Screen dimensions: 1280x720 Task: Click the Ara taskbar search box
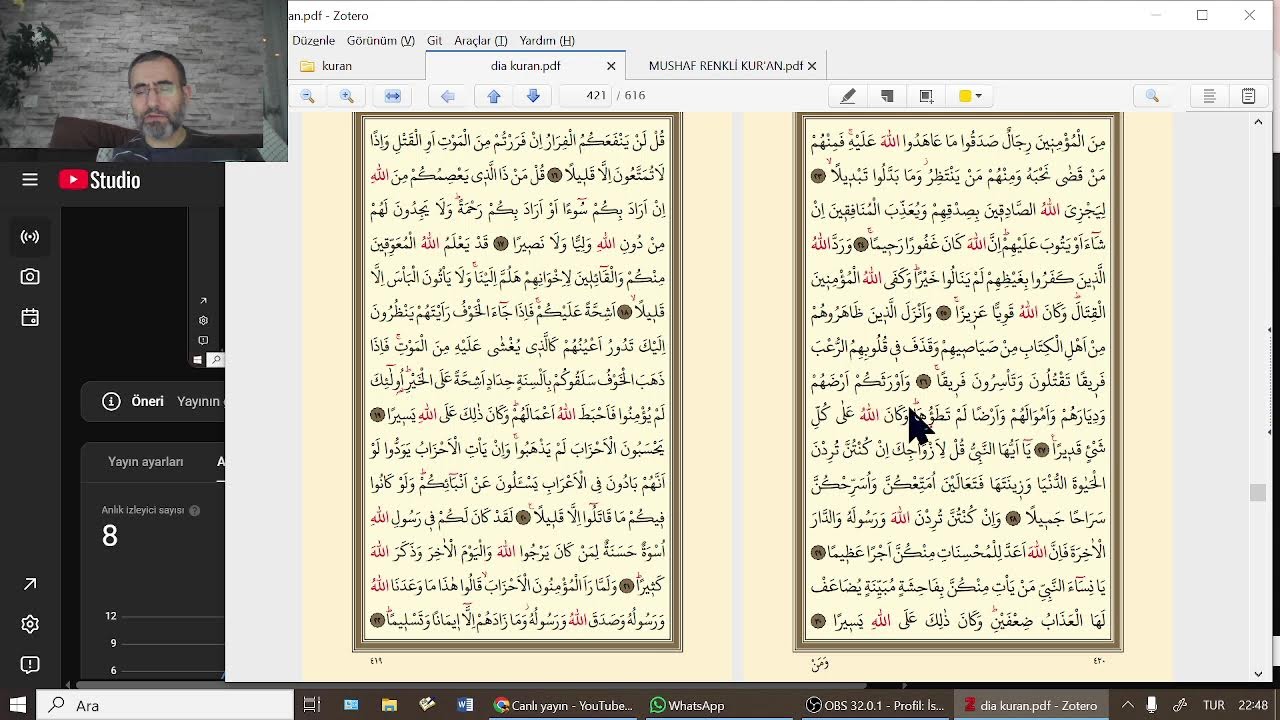tap(165, 705)
